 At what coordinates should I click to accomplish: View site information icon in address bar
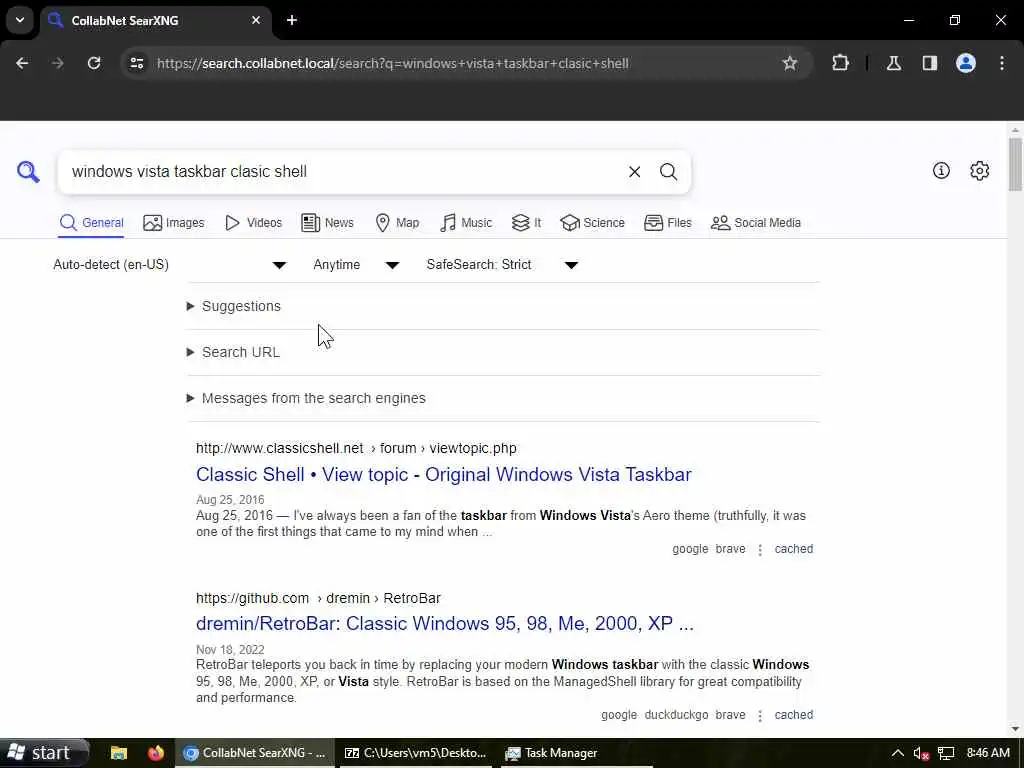pyautogui.click(x=136, y=63)
